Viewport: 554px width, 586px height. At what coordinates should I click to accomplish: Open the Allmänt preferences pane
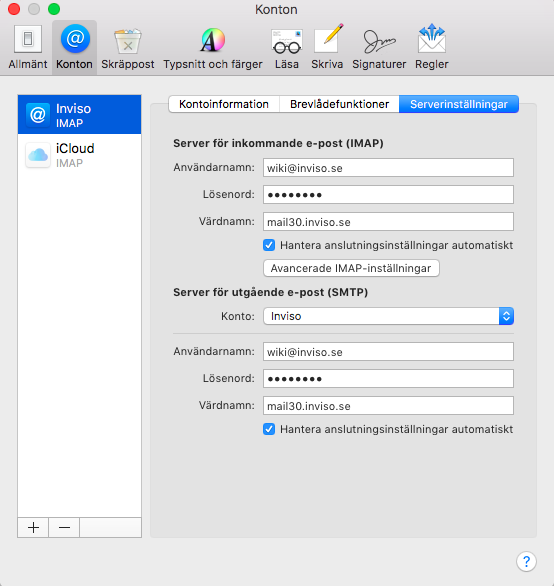pos(28,47)
